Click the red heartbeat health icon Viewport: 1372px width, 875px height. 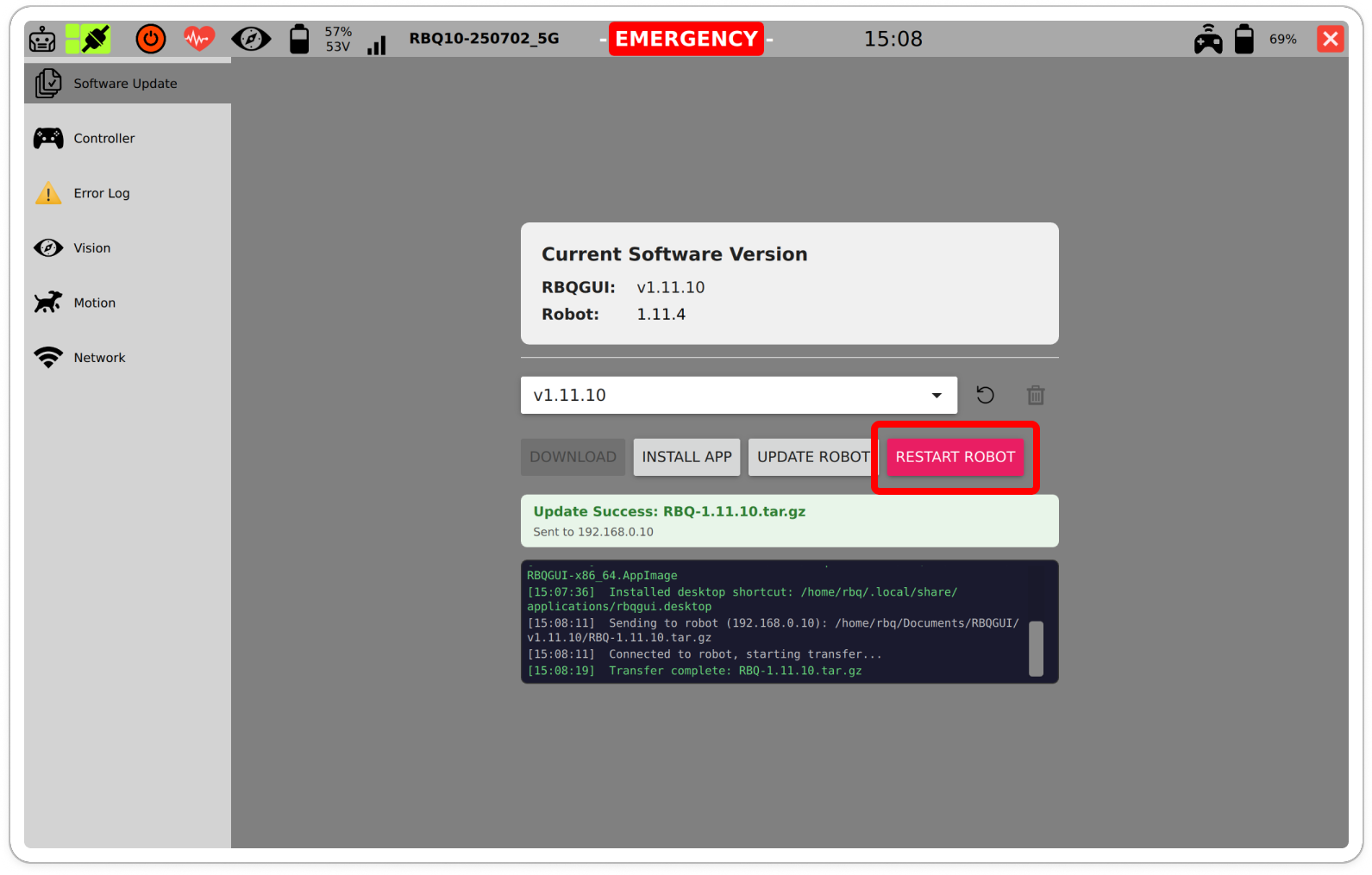pyautogui.click(x=199, y=39)
